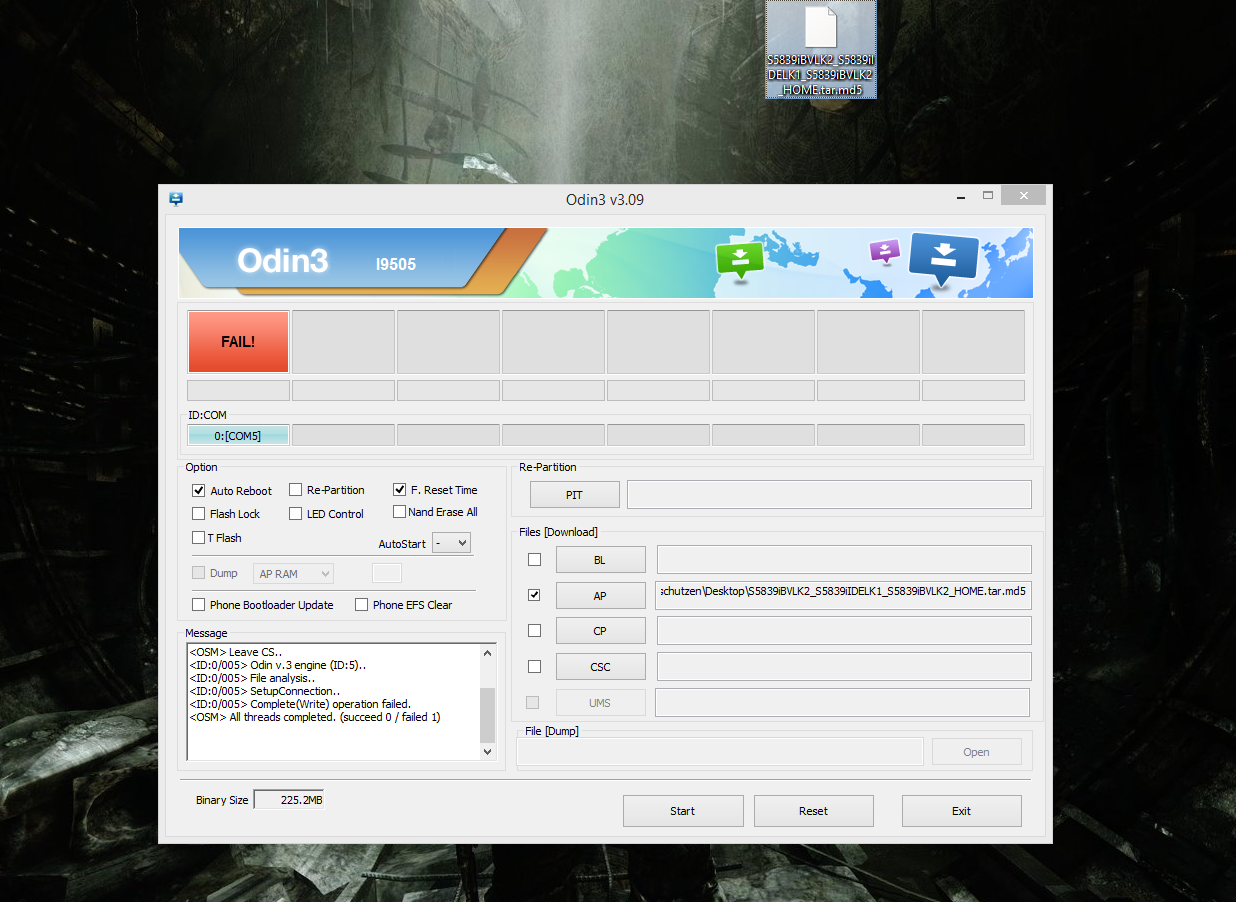The width and height of the screenshot is (1236, 902).
Task: Click the PIT file path field
Action: click(x=829, y=494)
